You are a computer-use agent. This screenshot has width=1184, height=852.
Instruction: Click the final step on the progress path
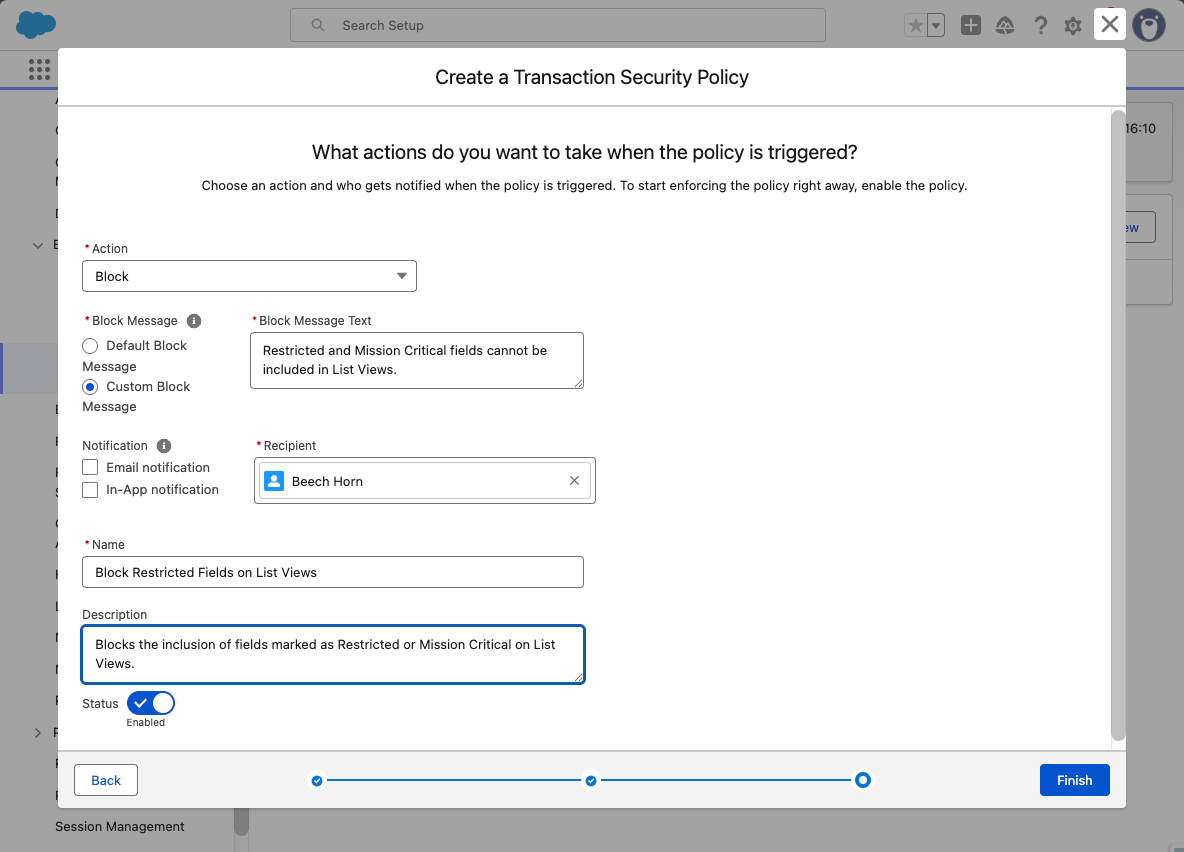pyautogui.click(x=862, y=780)
